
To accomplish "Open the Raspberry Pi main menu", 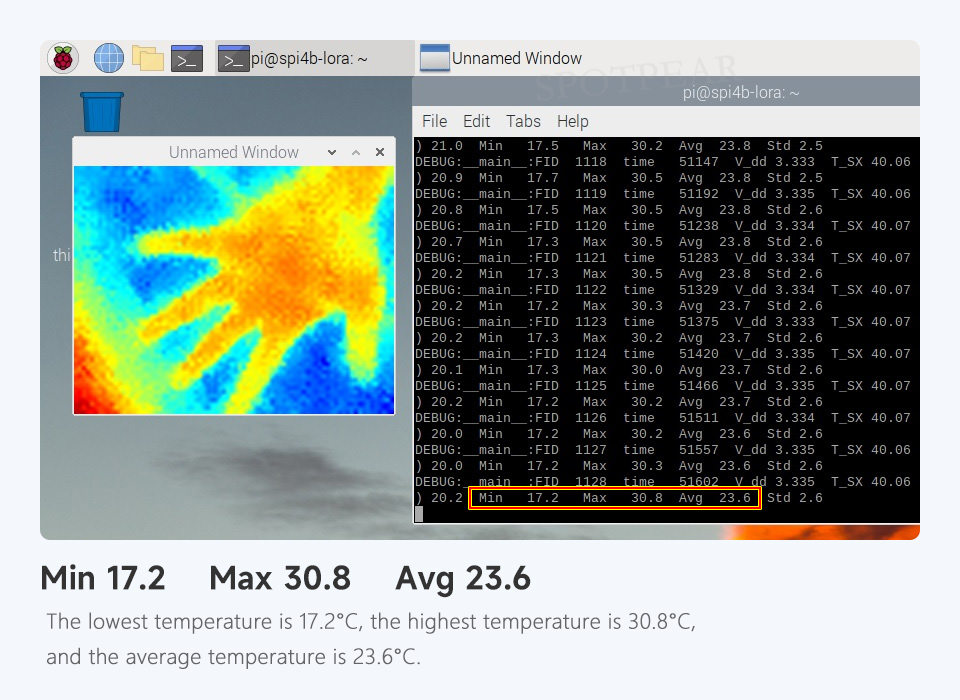I will click(63, 58).
